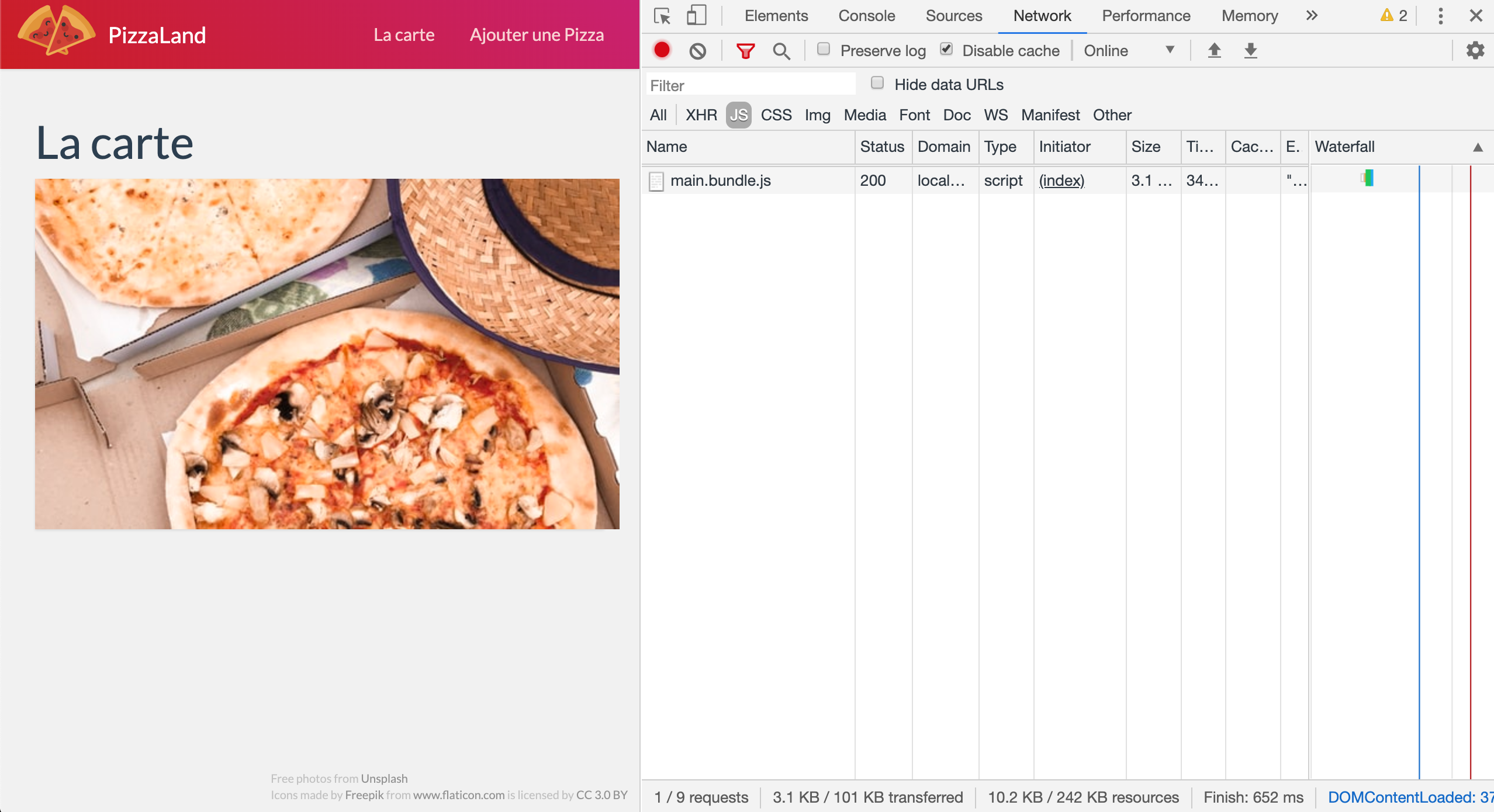Click the Finish: 652 ms status text

coord(1253,797)
